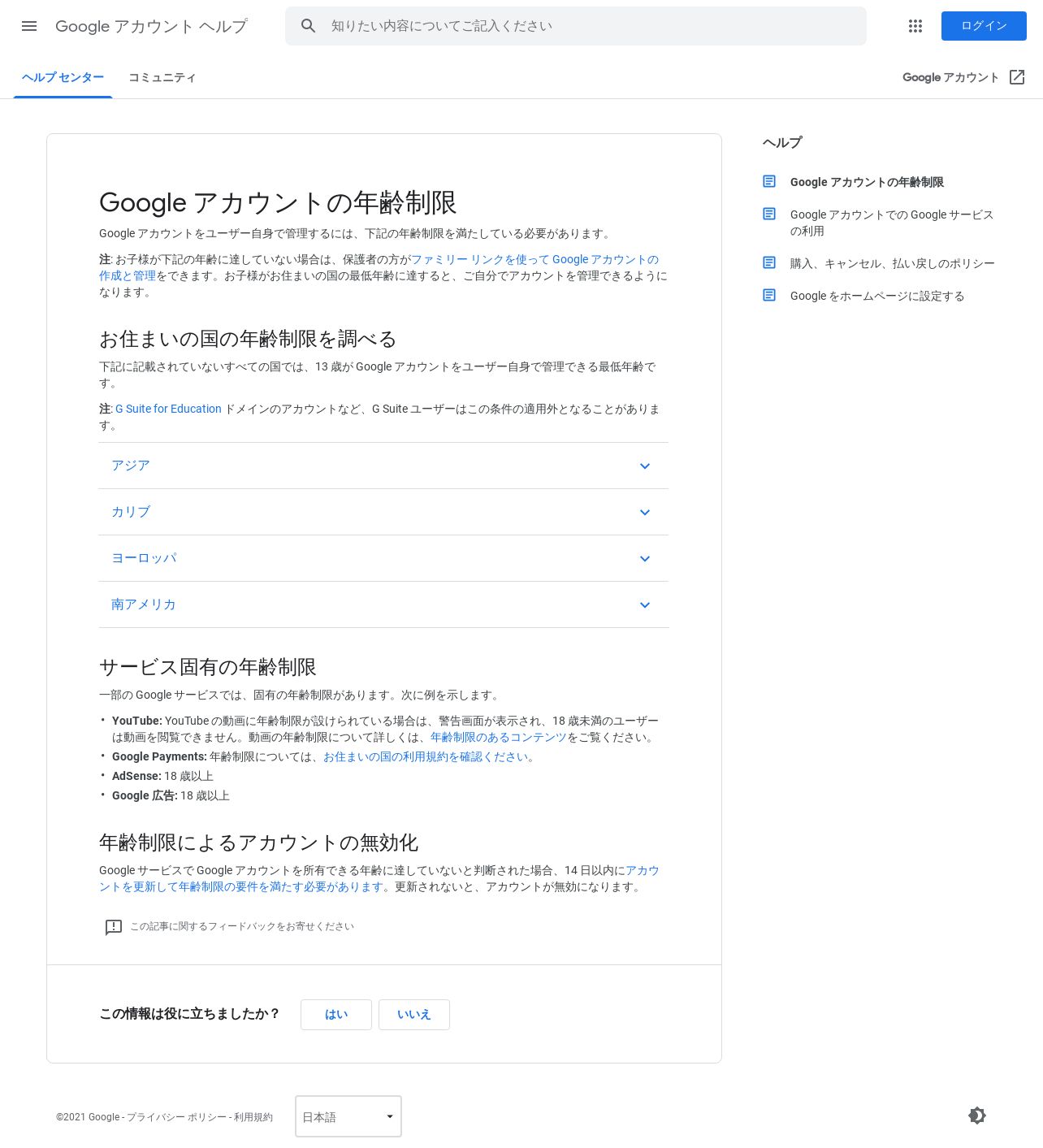Open 年齢制限のあるコンテンツ link

coord(499,737)
